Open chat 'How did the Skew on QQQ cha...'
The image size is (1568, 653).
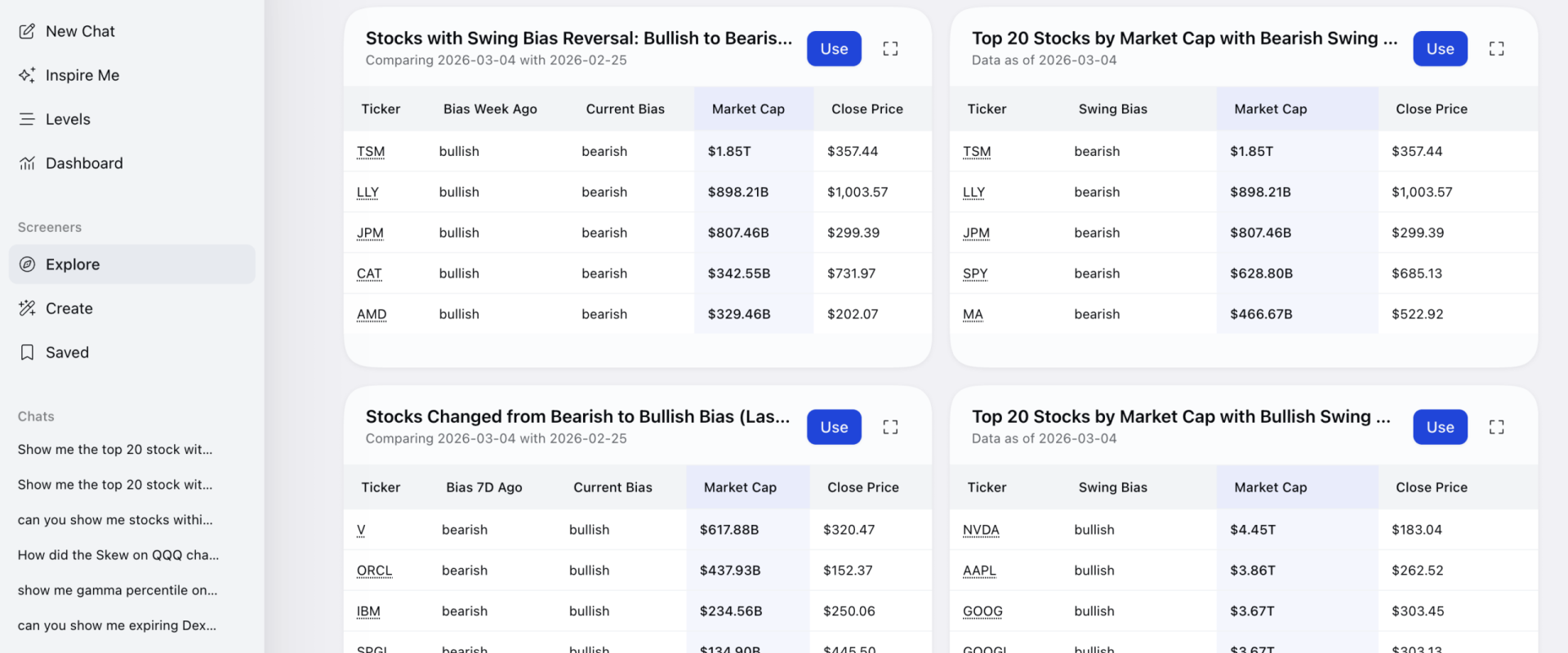118,555
